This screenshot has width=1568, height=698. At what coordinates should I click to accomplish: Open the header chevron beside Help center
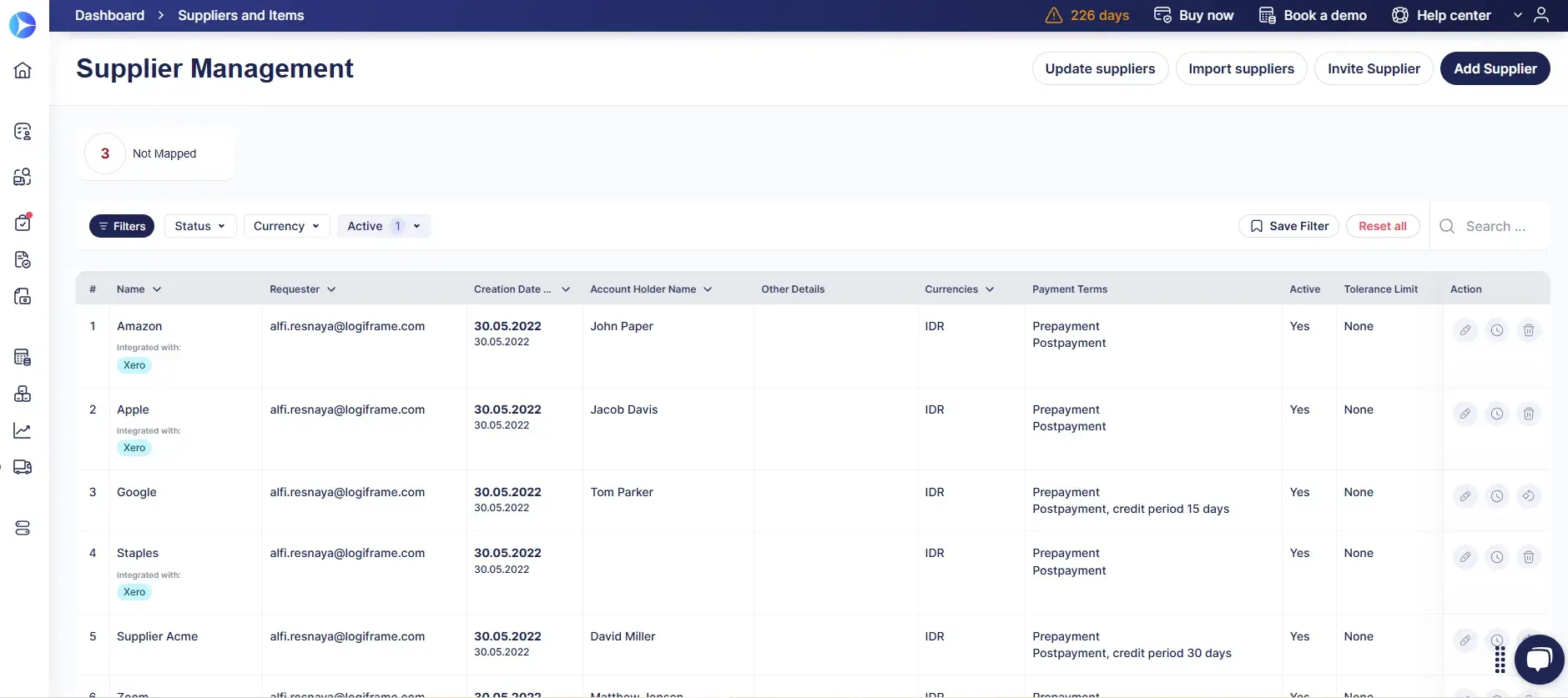pyautogui.click(x=1518, y=15)
